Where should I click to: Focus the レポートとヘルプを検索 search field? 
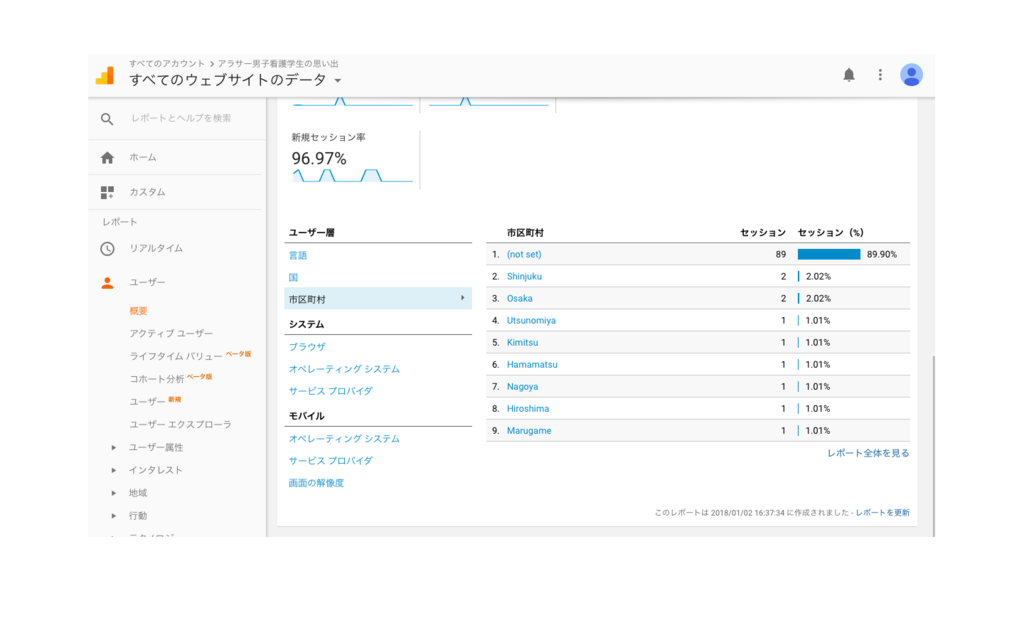tap(181, 118)
